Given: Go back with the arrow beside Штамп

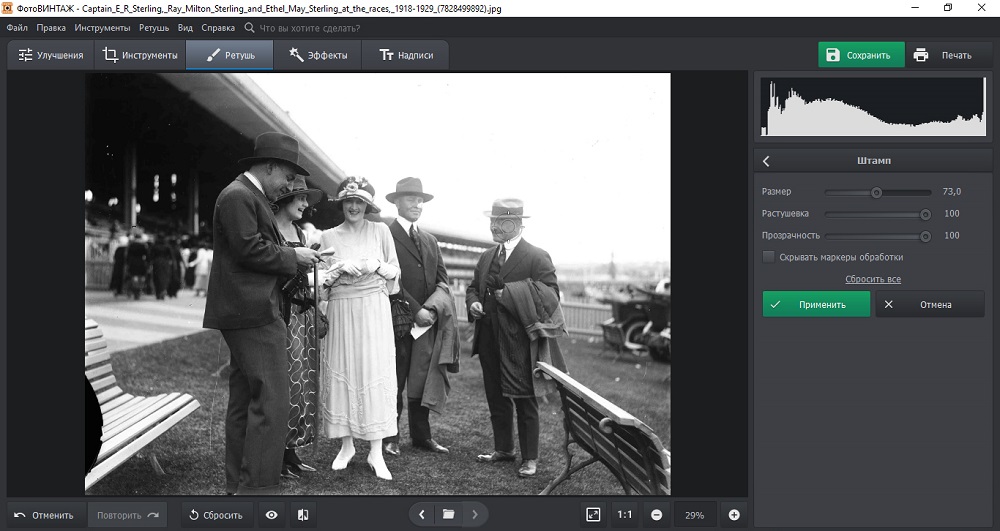Looking at the screenshot, I should coord(767,161).
